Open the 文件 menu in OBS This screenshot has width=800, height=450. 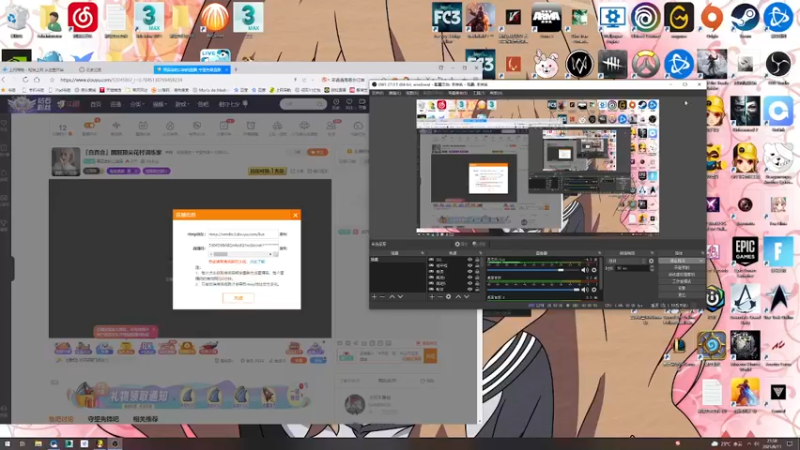tap(378, 93)
